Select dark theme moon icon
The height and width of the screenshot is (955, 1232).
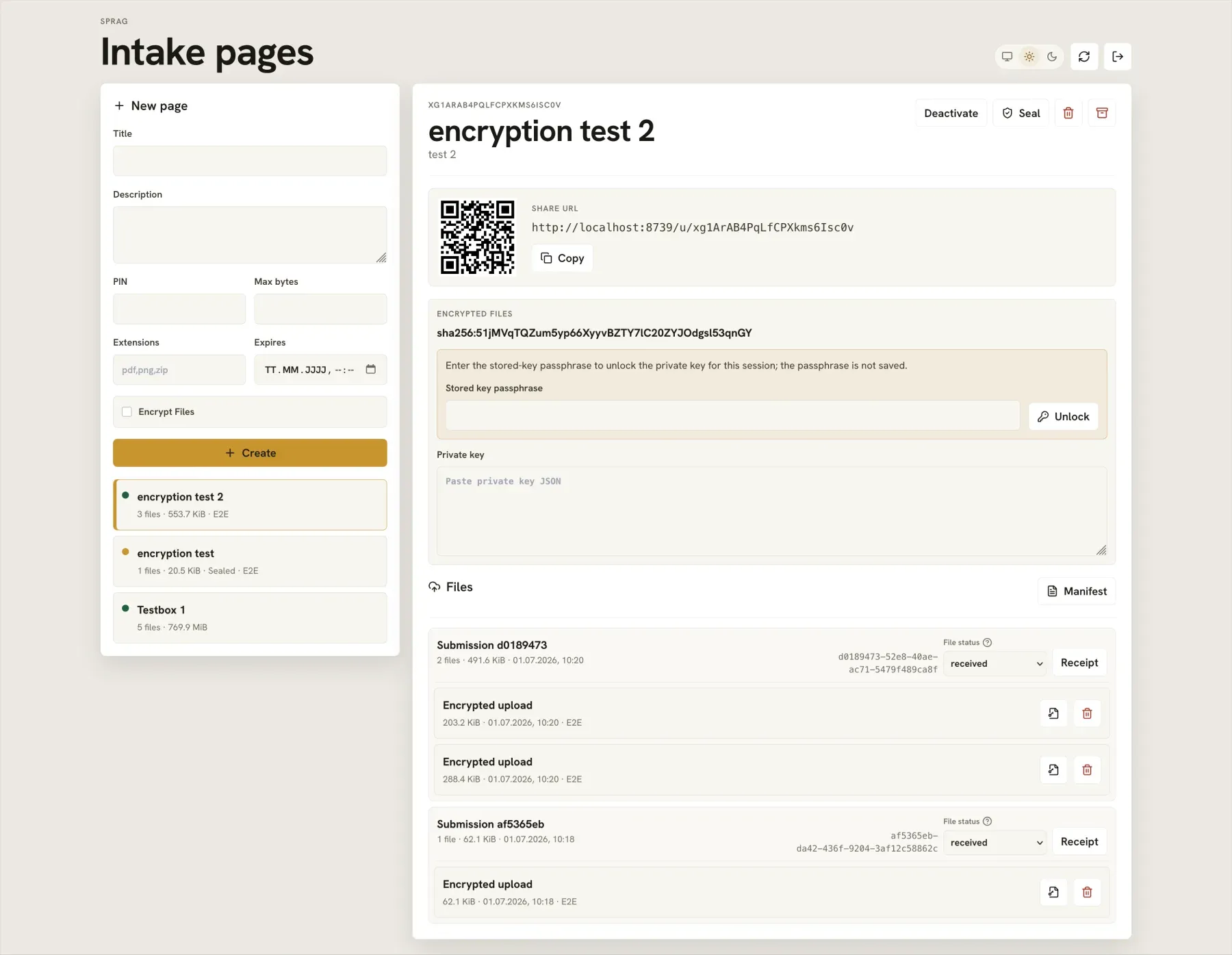click(x=1052, y=57)
